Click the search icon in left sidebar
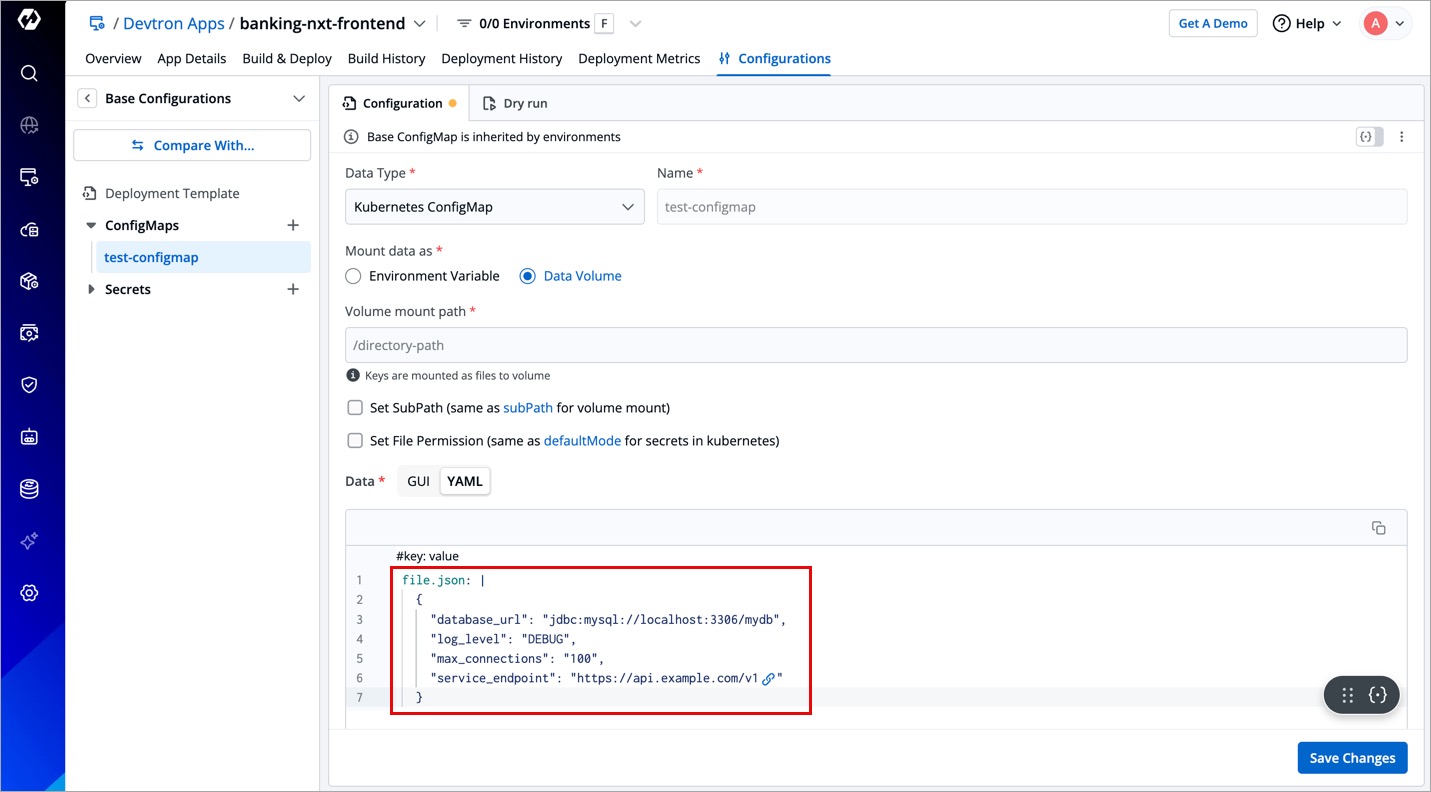1431x792 pixels. coord(29,73)
